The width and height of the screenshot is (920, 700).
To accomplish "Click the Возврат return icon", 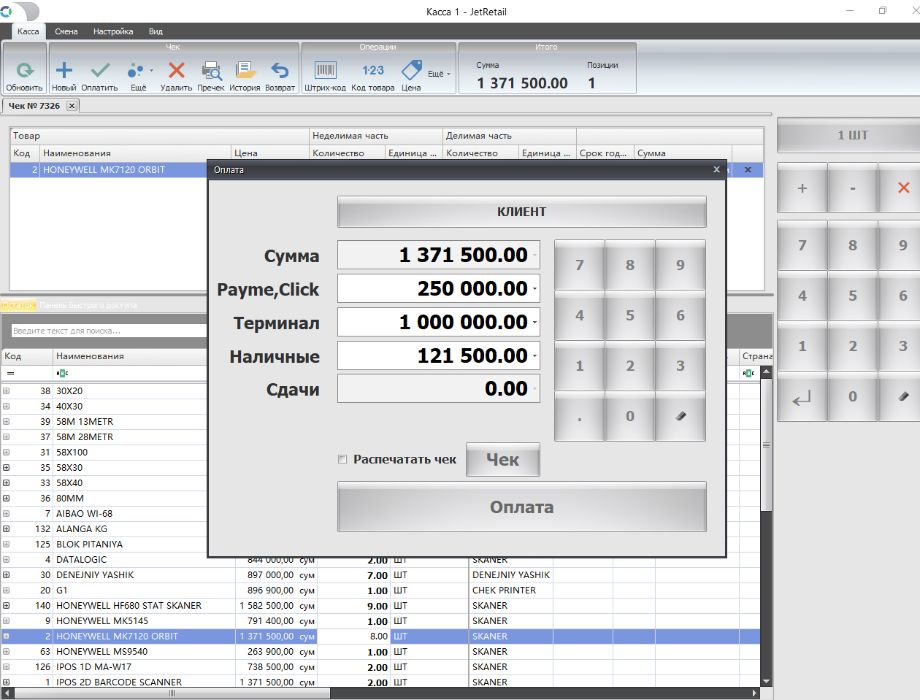I will pyautogui.click(x=280, y=70).
